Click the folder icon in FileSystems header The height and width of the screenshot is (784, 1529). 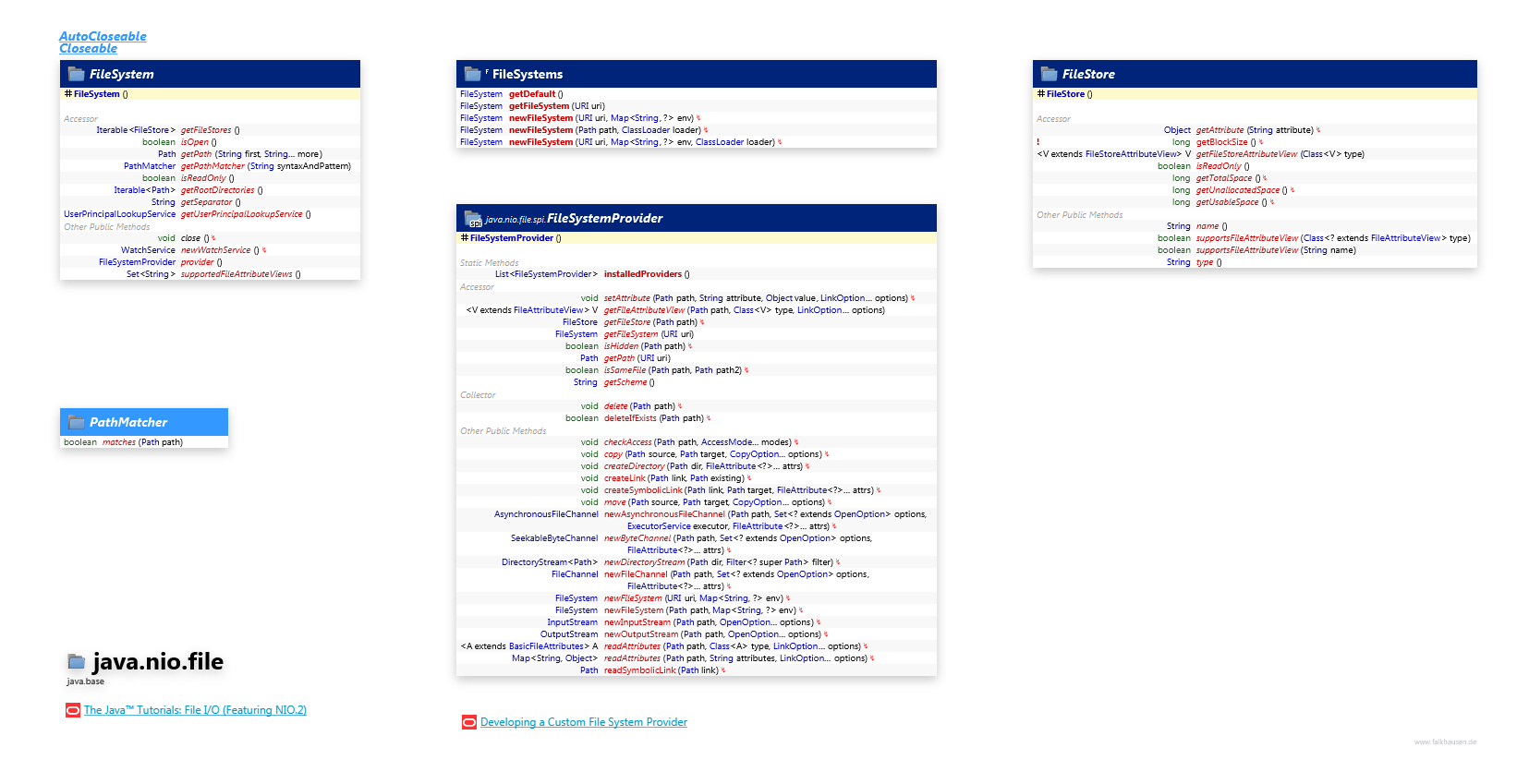pyautogui.click(x=473, y=74)
